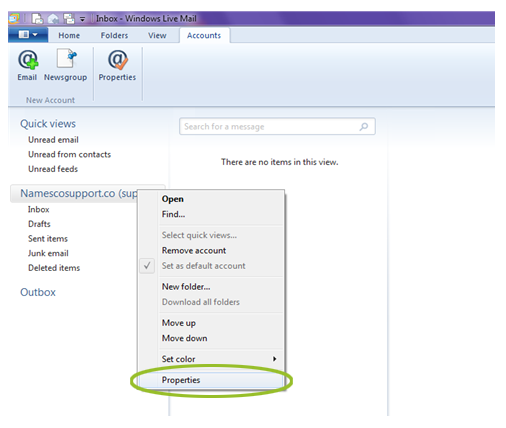Toggle Set as default account

[x=211, y=266]
